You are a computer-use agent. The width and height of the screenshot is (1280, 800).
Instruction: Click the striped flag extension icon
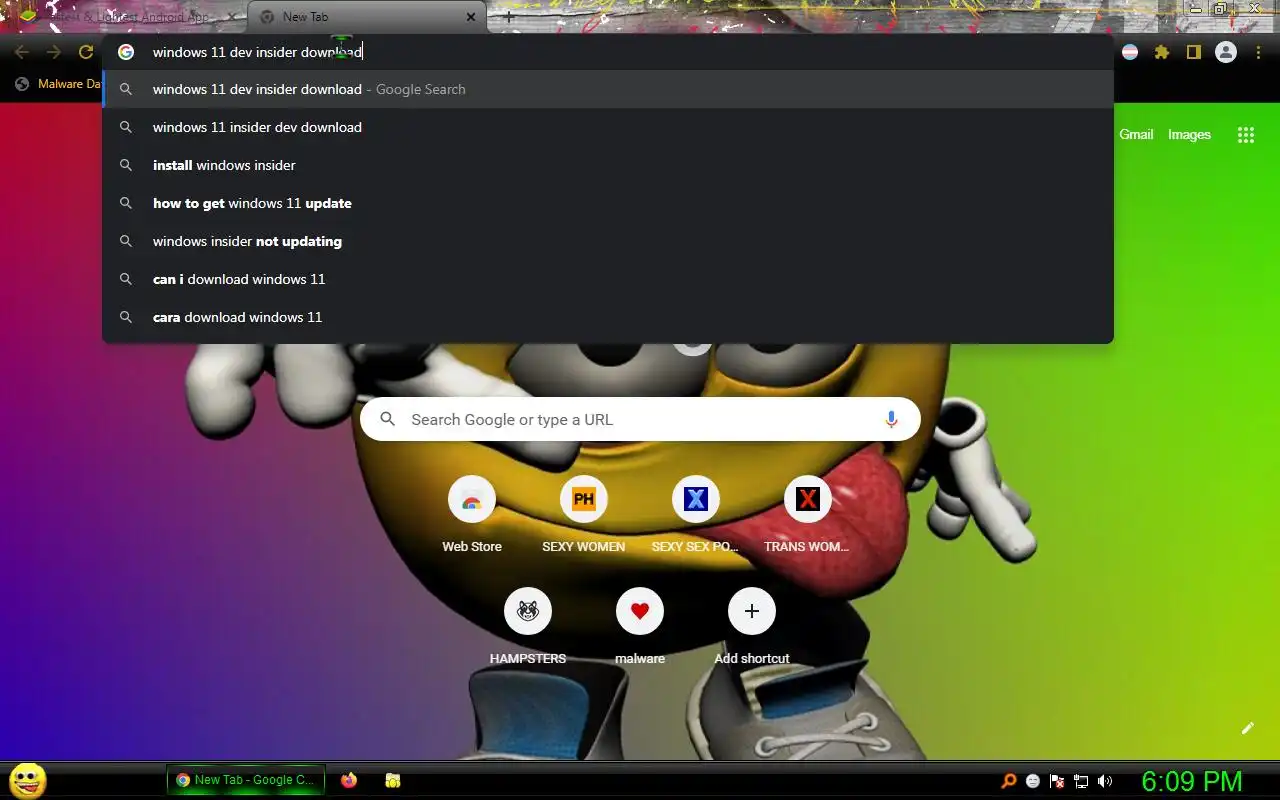pyautogui.click(x=1130, y=52)
